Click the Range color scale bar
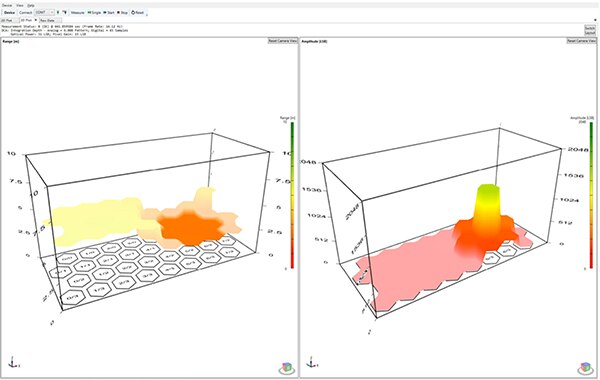 292,195
